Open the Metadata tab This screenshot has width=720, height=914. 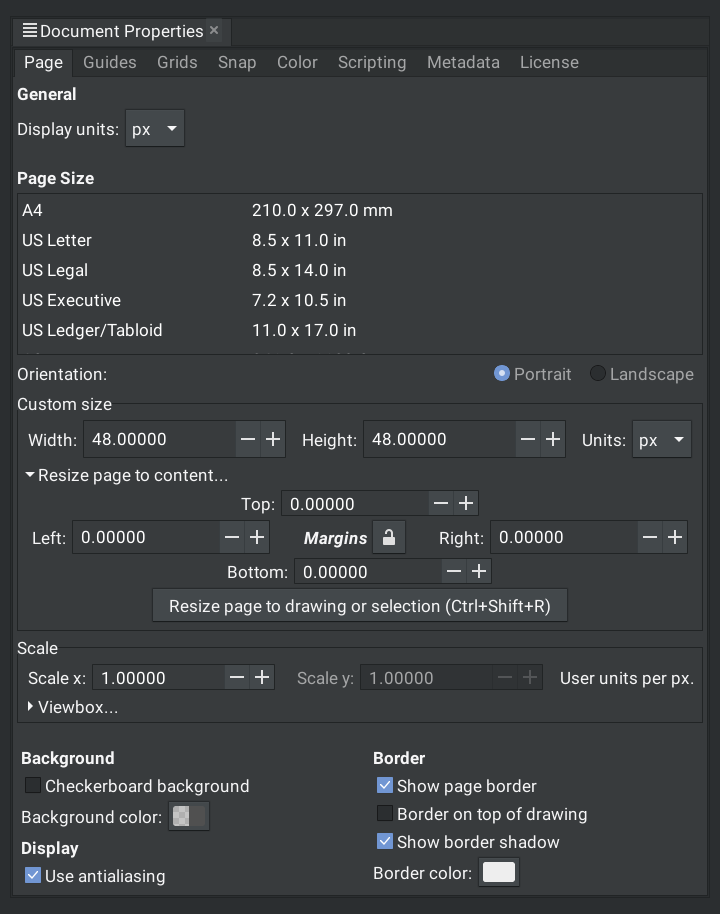pyautogui.click(x=463, y=62)
